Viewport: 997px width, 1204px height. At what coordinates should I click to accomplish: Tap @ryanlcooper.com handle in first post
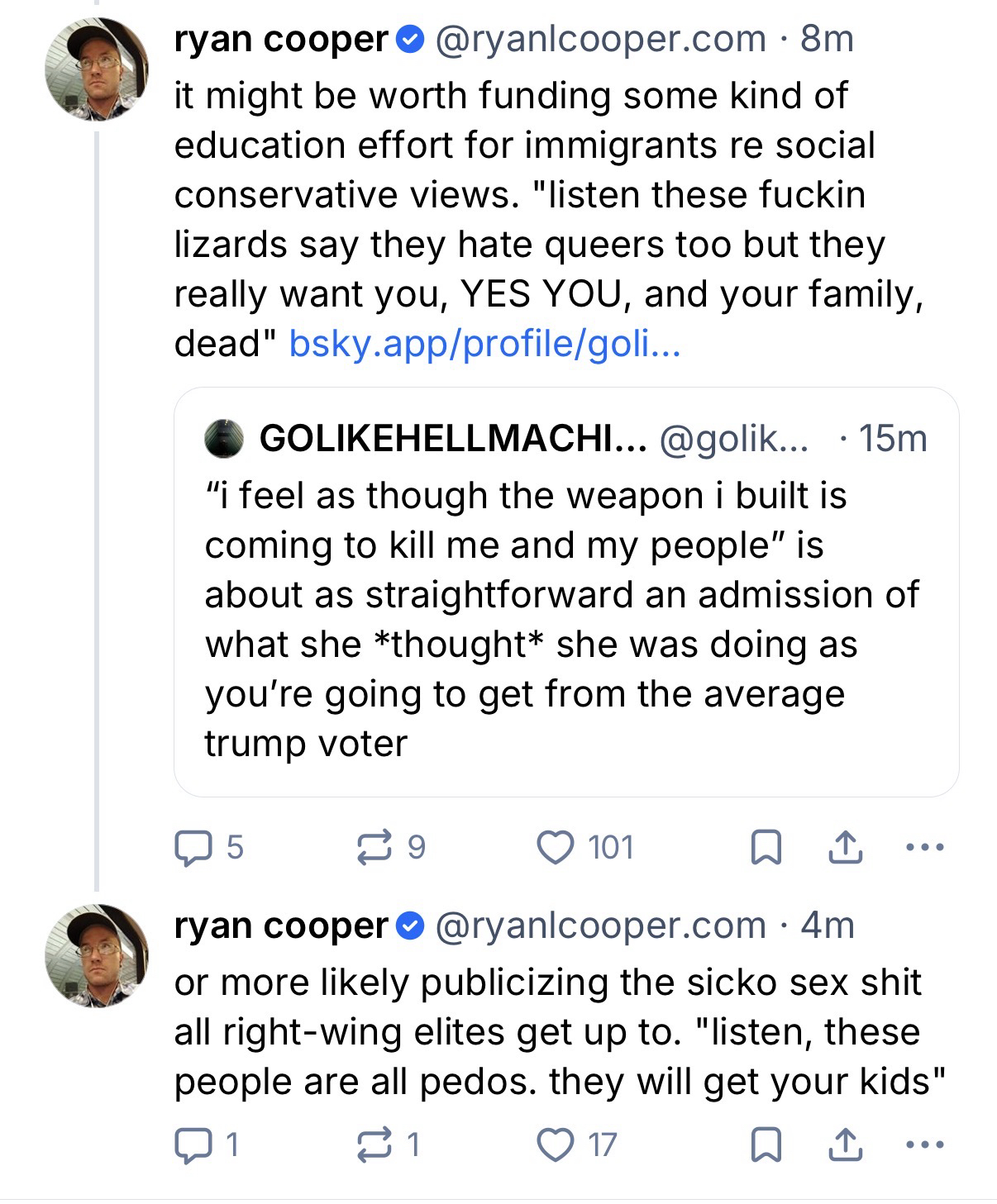pos(600,39)
